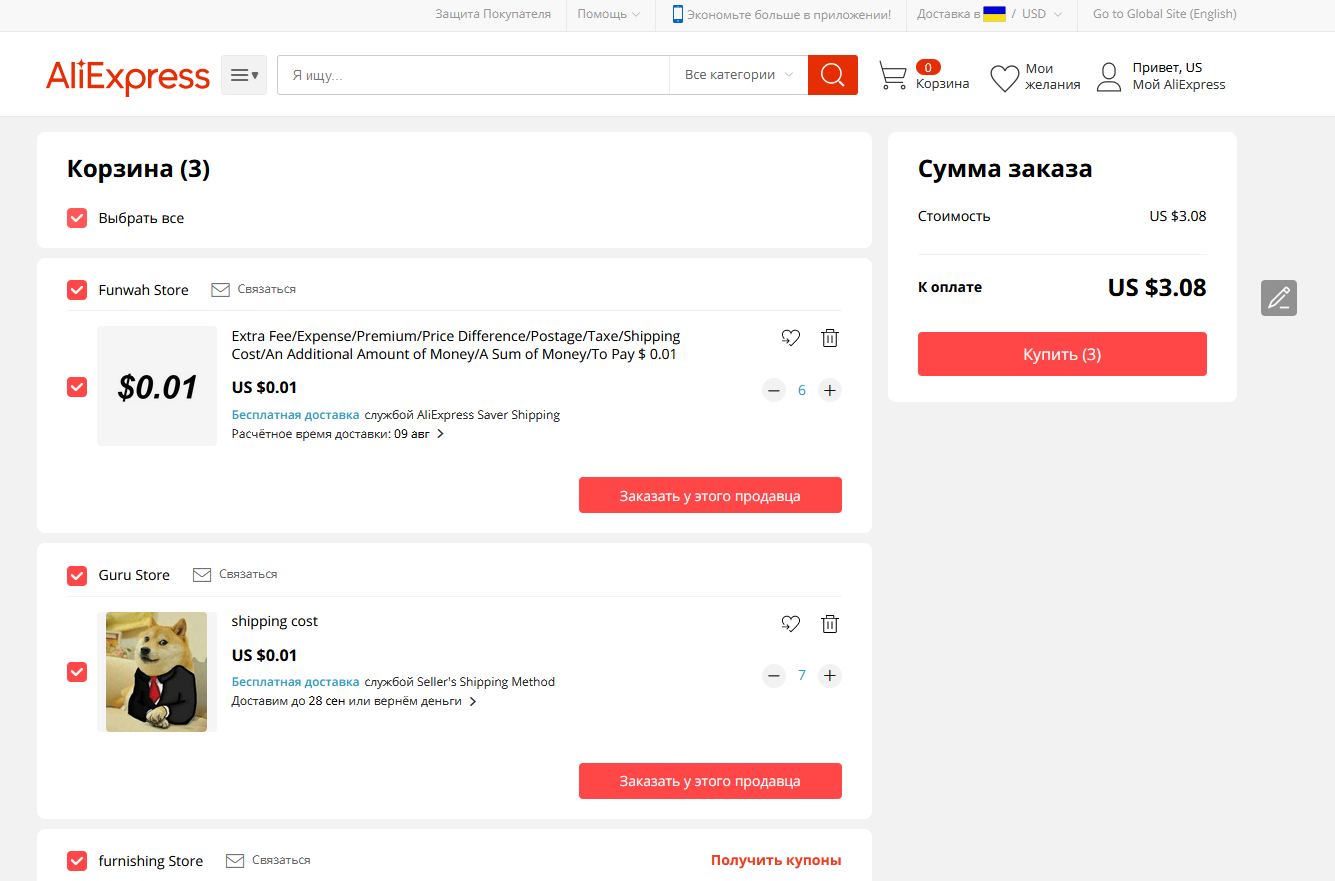Click the envelope icon for Funwah Store

point(221,290)
